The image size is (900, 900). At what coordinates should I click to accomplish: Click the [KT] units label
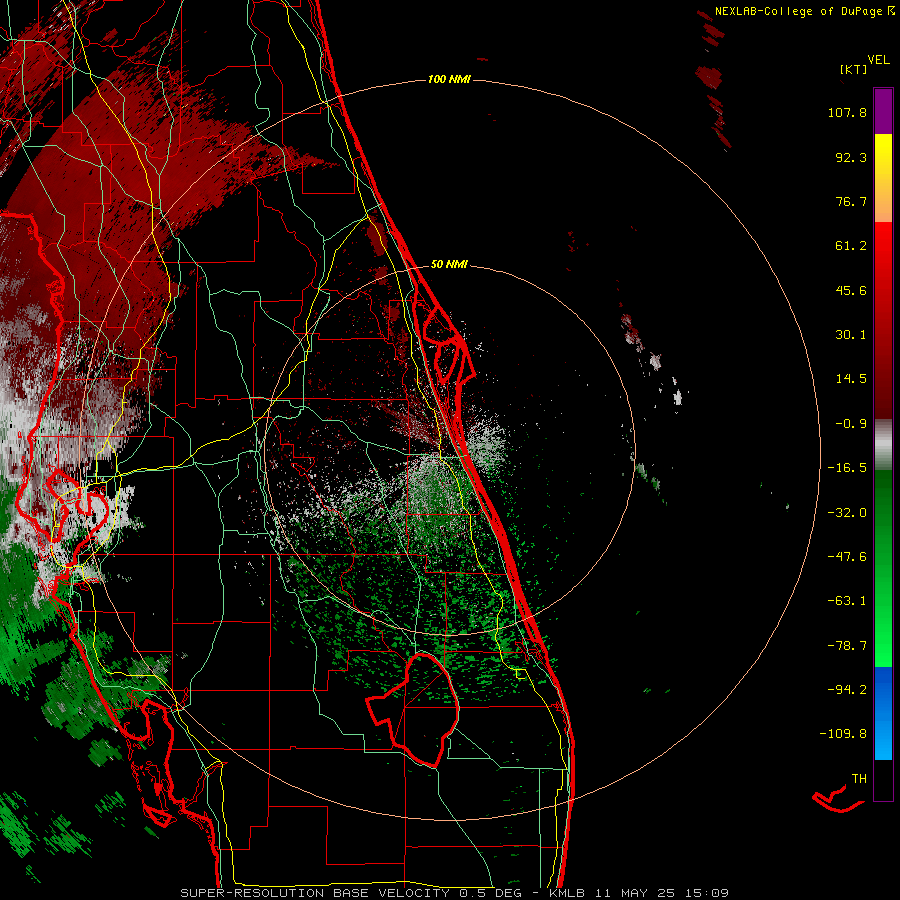coord(853,69)
